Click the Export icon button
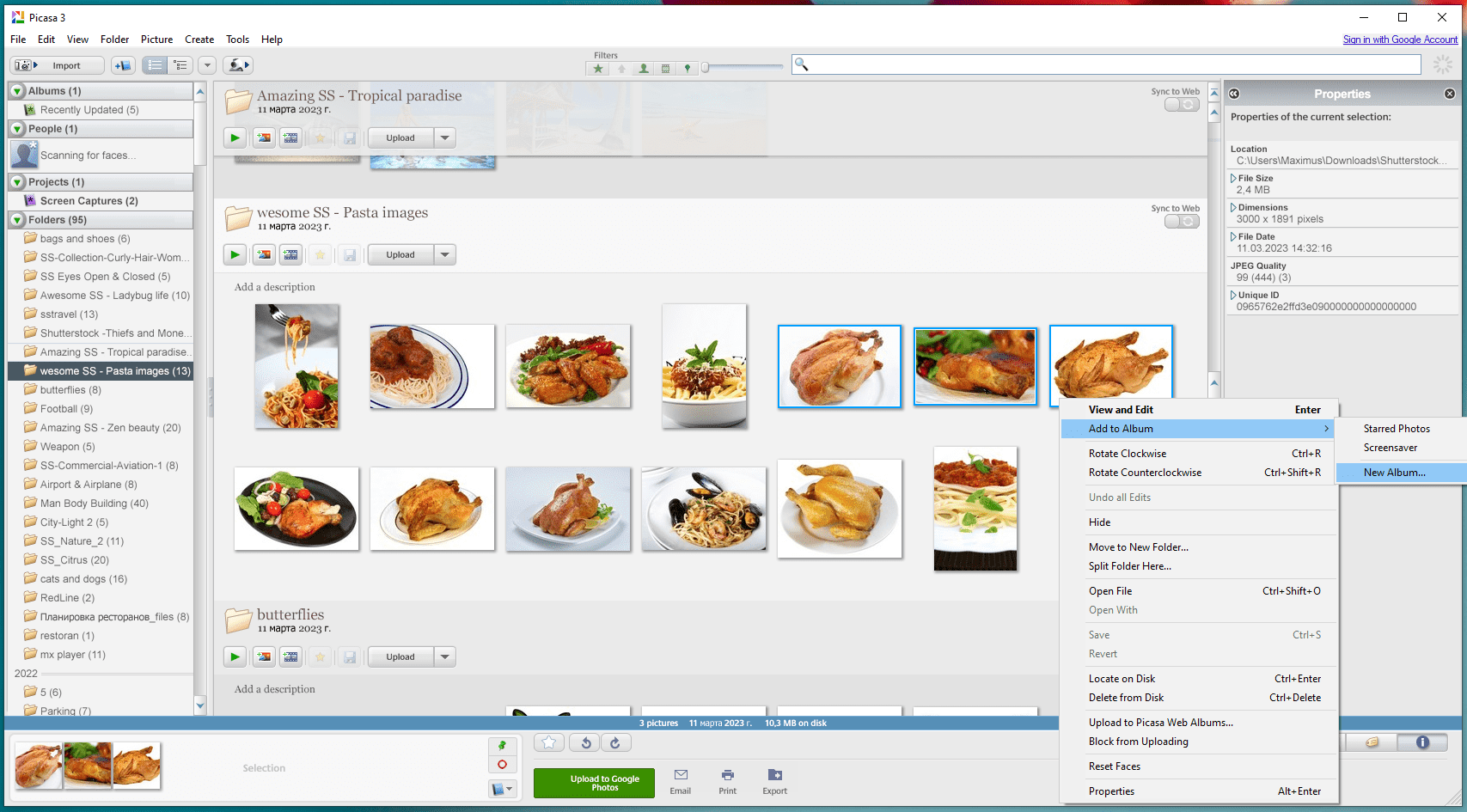This screenshot has height=812, width=1467. coord(774,782)
